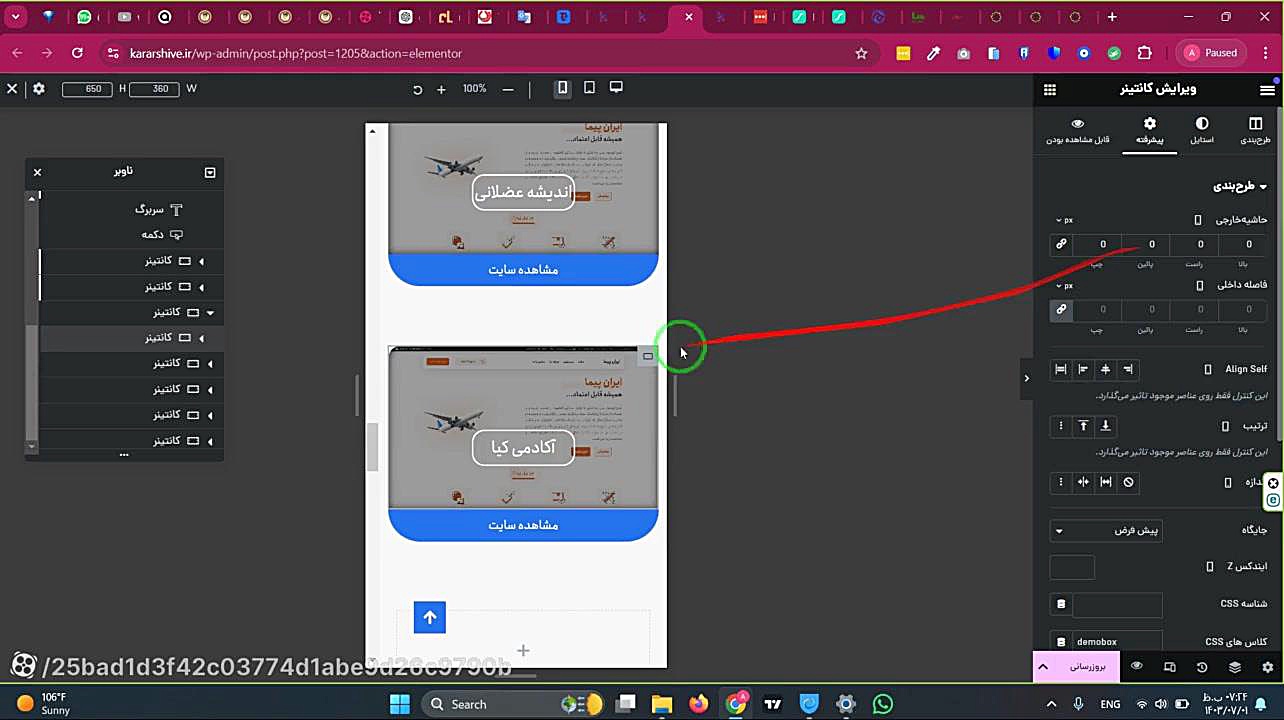Open dynamic tags for کلاس های CSS
Image resolution: width=1284 pixels, height=720 pixels.
pos(1061,641)
